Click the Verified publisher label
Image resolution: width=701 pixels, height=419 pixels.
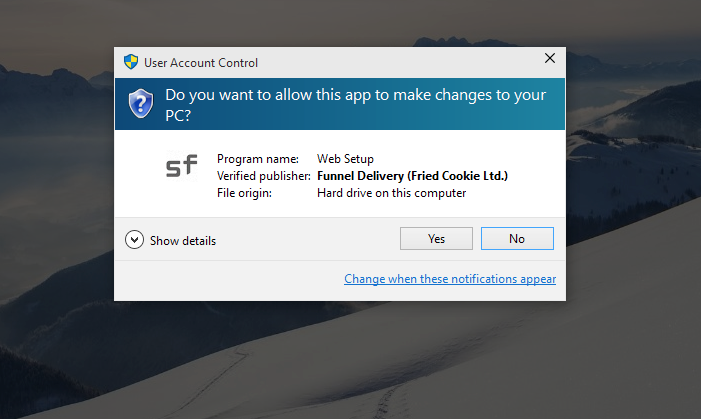tap(263, 176)
